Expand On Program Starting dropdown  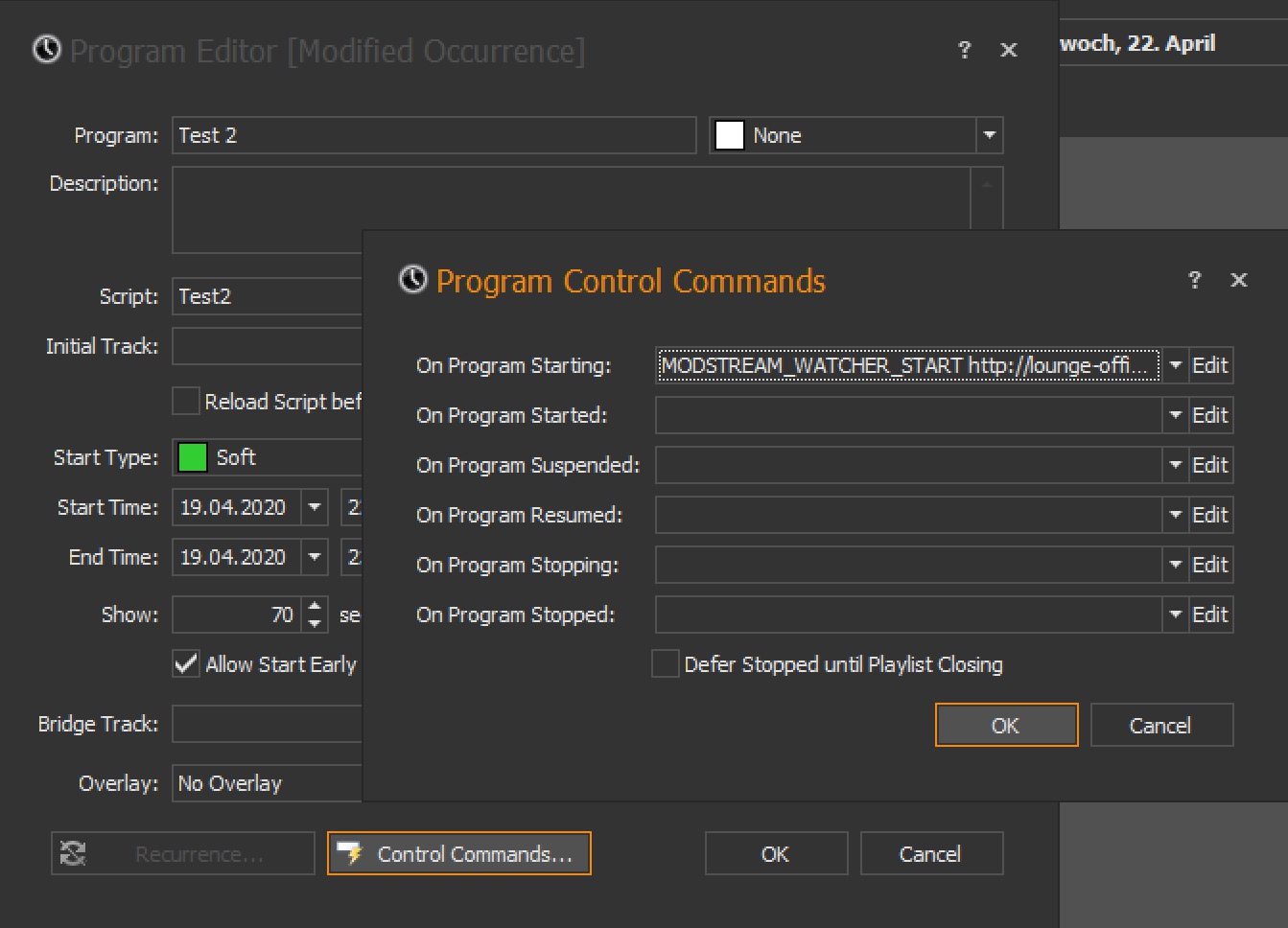[1176, 365]
